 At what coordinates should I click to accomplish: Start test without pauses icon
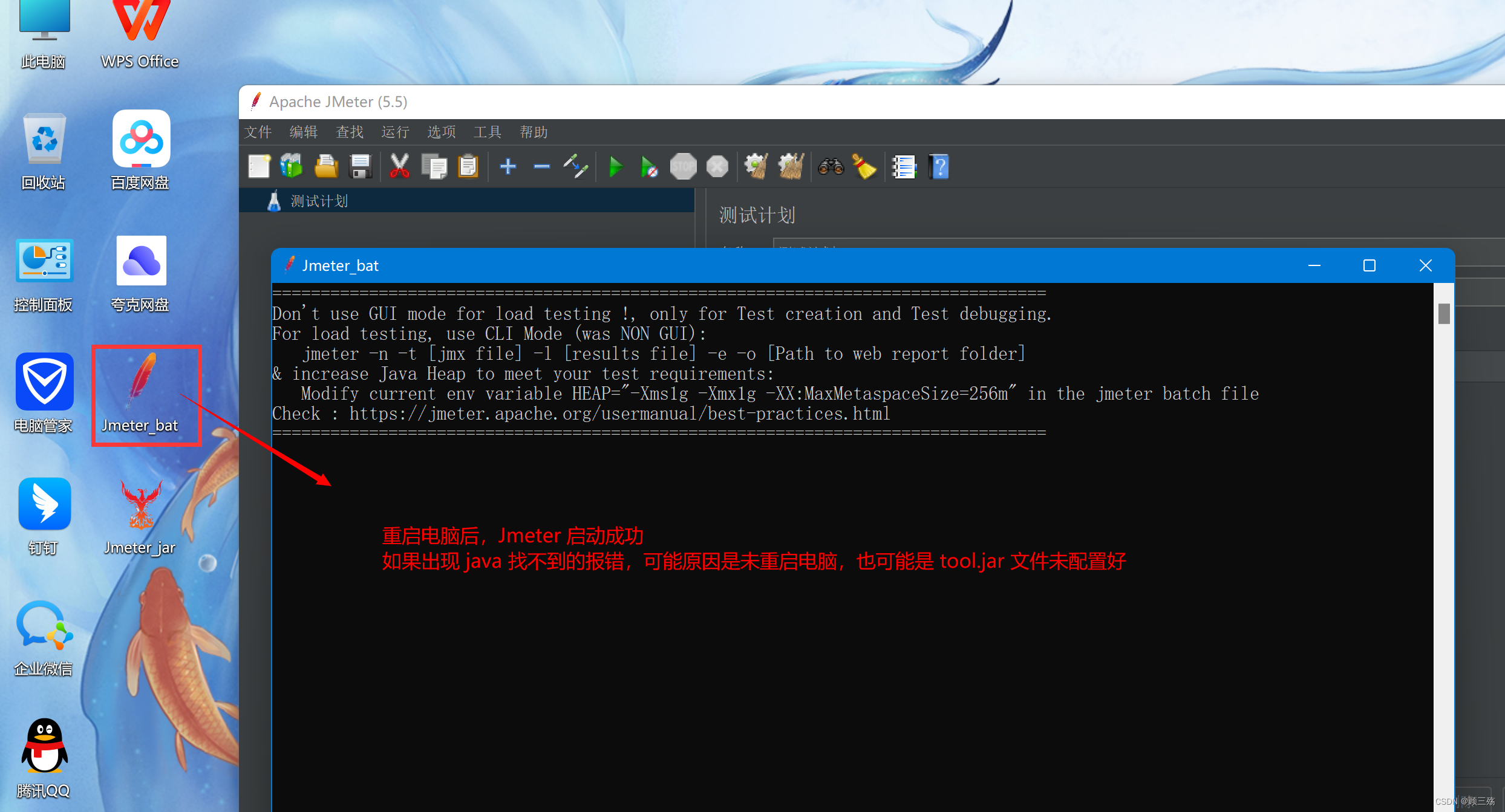[x=649, y=166]
